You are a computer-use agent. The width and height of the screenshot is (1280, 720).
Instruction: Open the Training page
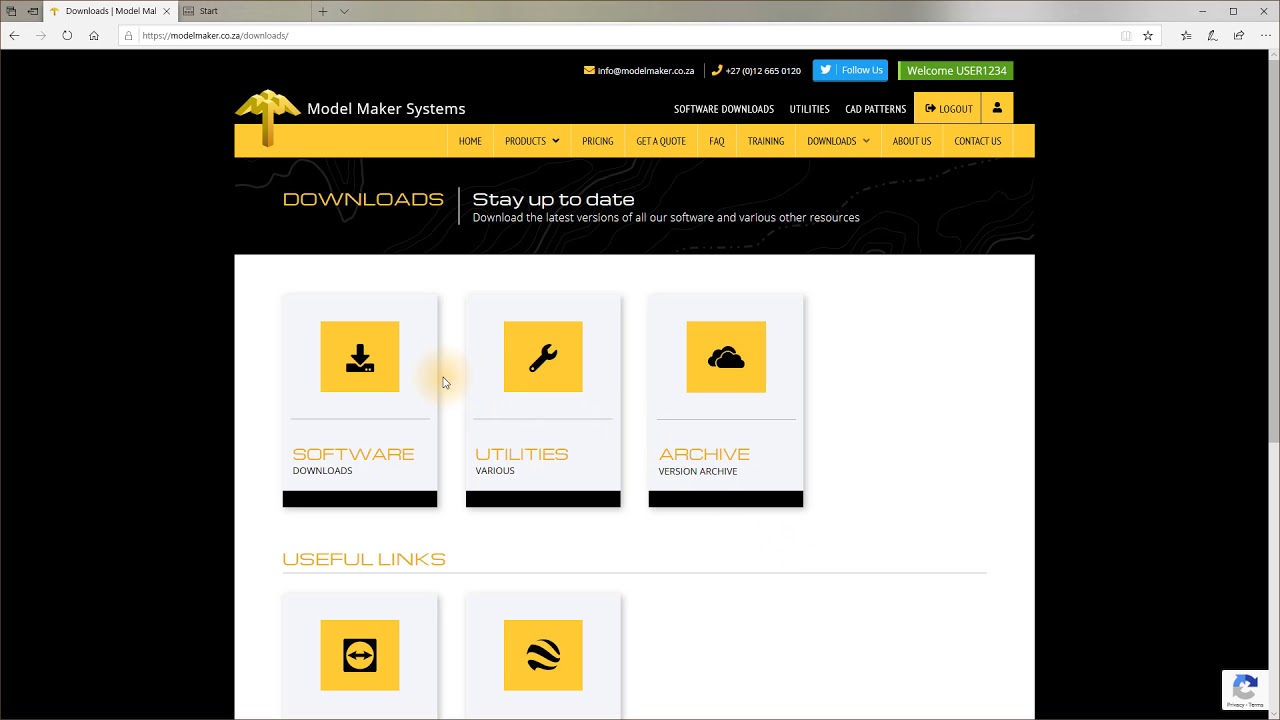click(x=766, y=141)
